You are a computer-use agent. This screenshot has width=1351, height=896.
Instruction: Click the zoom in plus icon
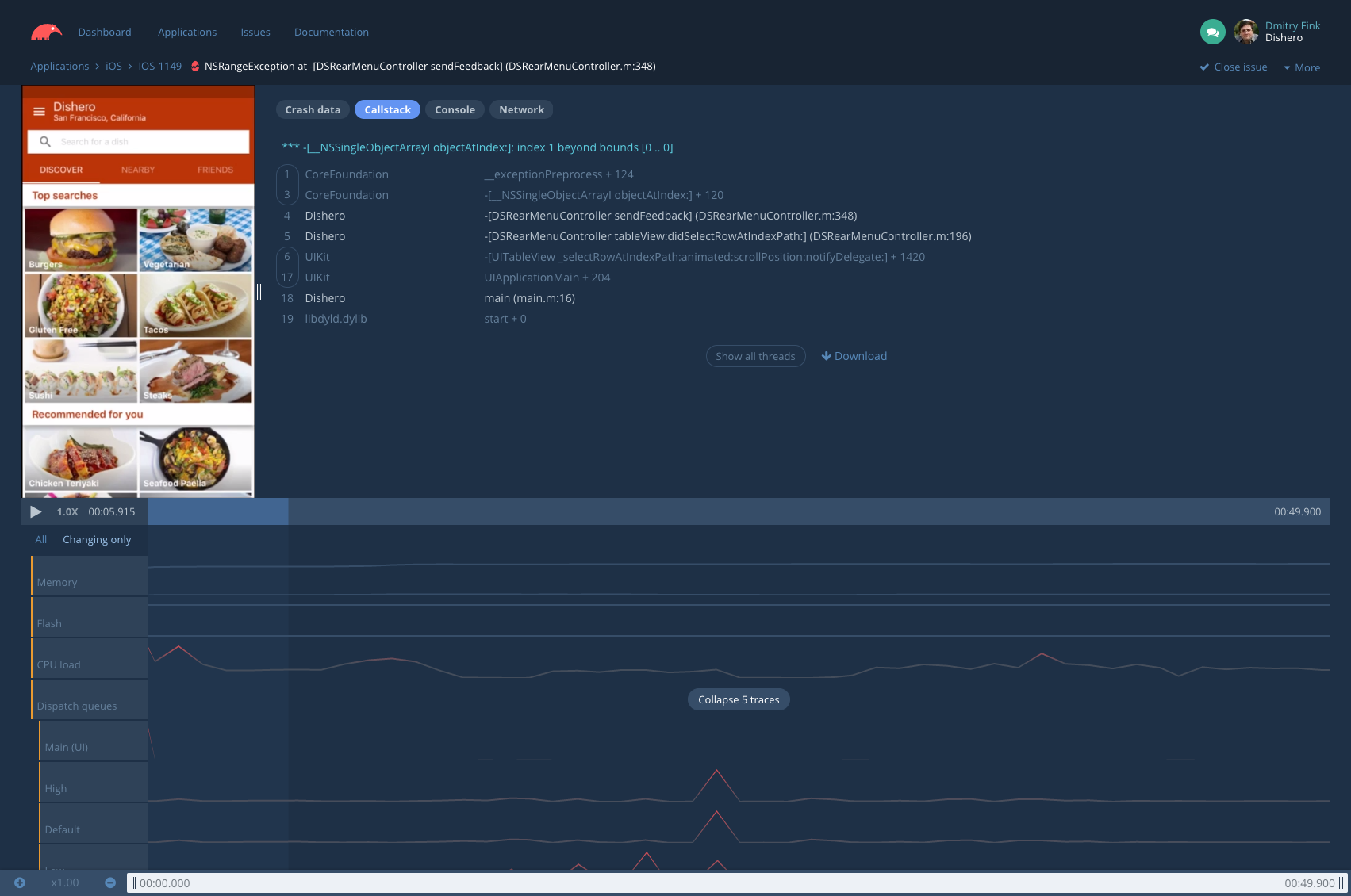[x=20, y=883]
